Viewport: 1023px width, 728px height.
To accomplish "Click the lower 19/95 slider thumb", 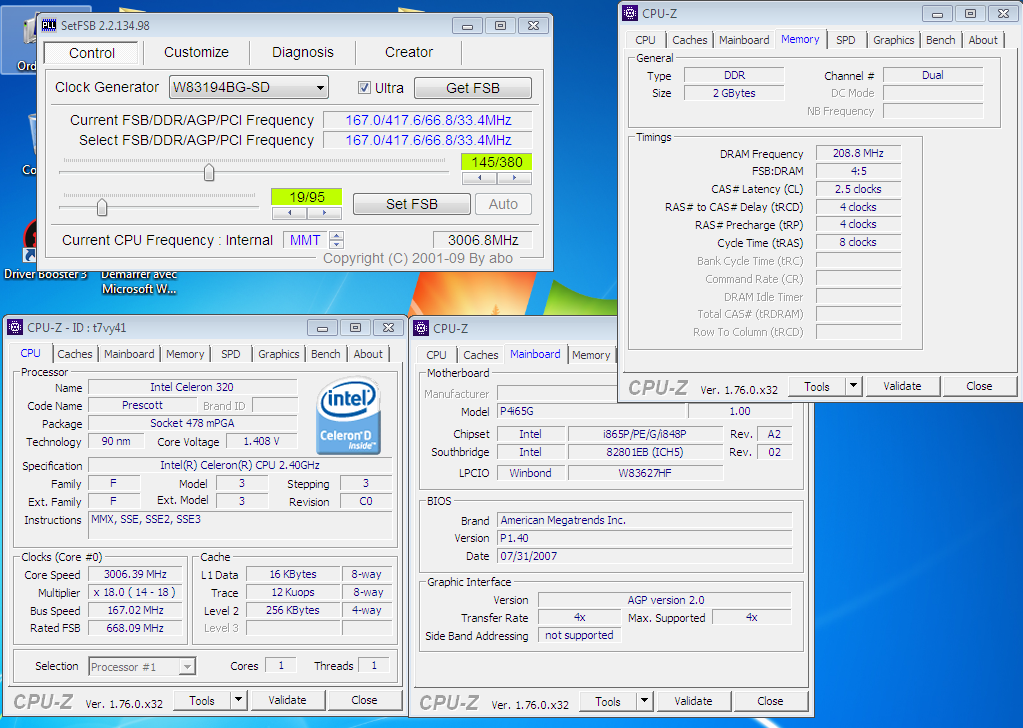I will tap(102, 207).
